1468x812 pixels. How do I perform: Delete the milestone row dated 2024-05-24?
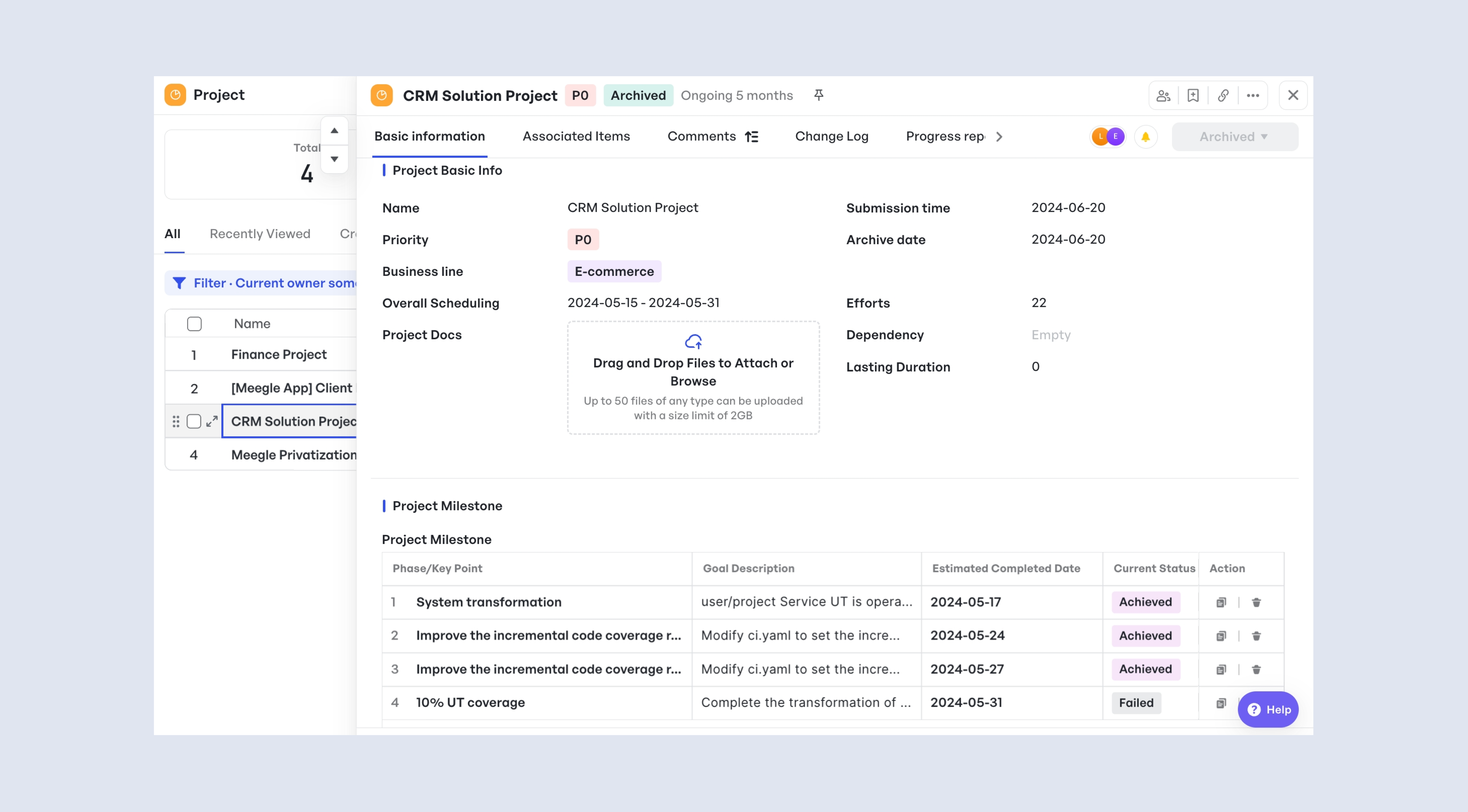1256,636
